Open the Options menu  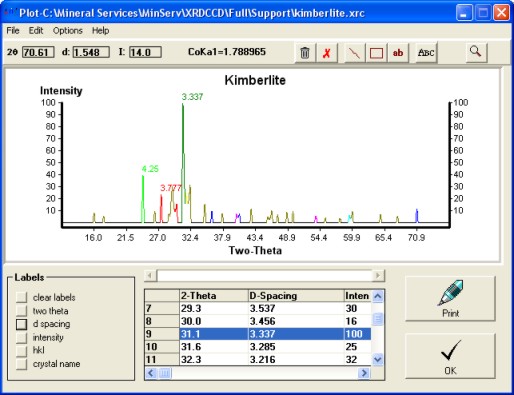(x=68, y=31)
